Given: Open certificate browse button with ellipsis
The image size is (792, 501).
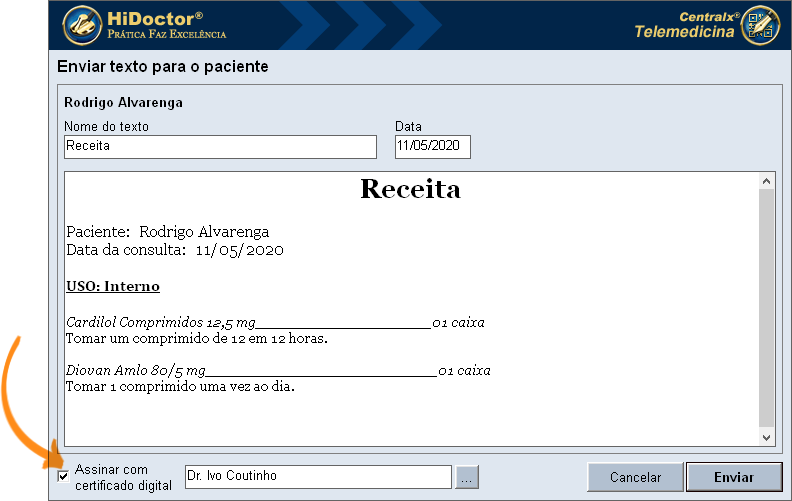Looking at the screenshot, I should (467, 477).
